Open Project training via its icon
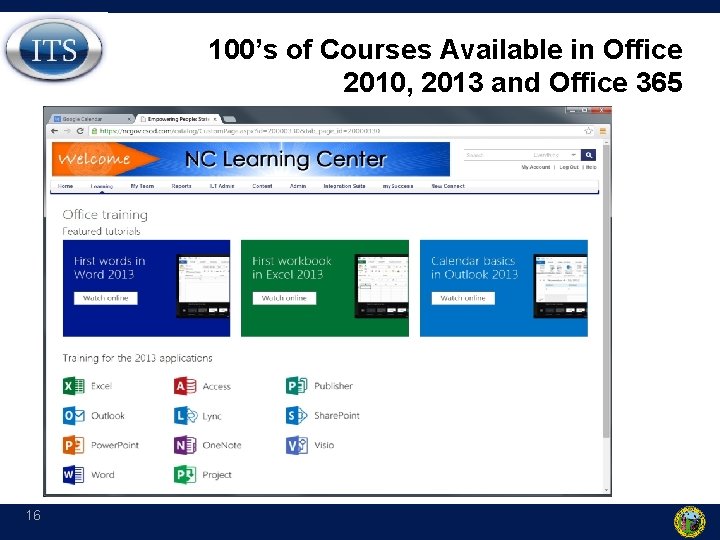The image size is (720, 540). tap(185, 475)
